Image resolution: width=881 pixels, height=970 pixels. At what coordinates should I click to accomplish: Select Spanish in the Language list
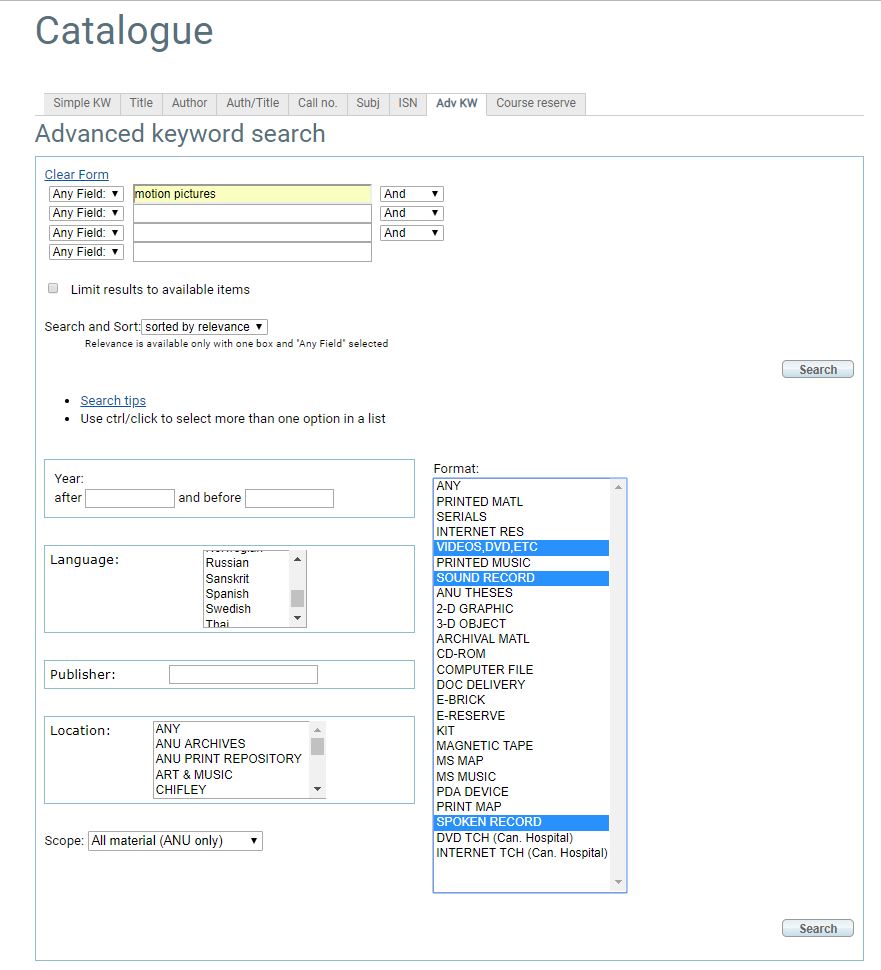[x=227, y=592]
